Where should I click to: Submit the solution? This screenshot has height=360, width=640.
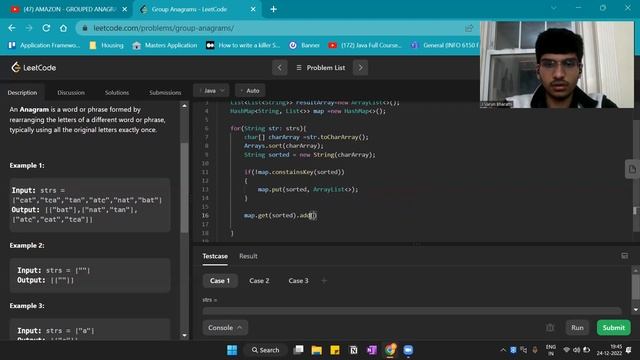613,328
